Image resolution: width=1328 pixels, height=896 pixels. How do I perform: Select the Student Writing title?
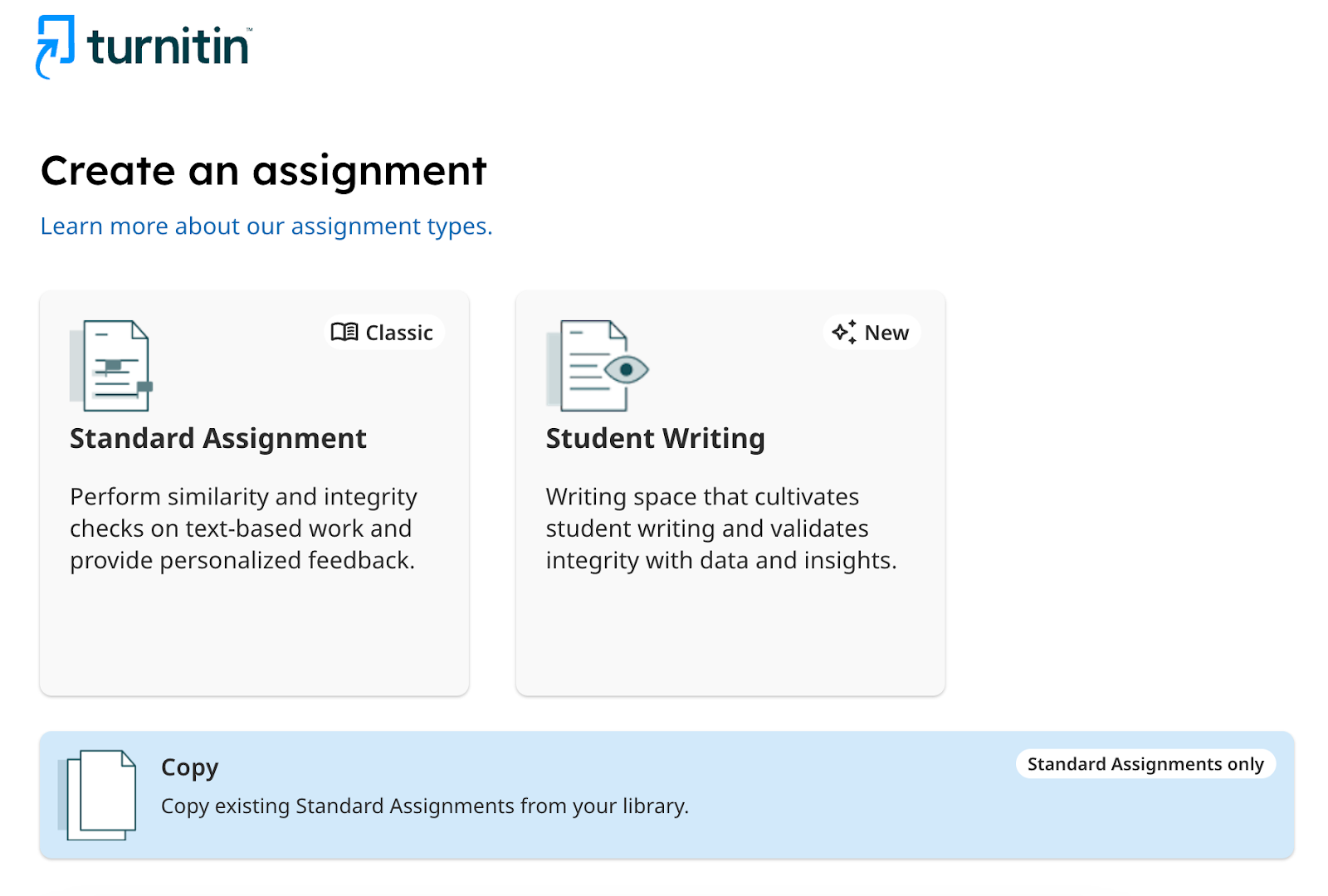[x=655, y=438]
